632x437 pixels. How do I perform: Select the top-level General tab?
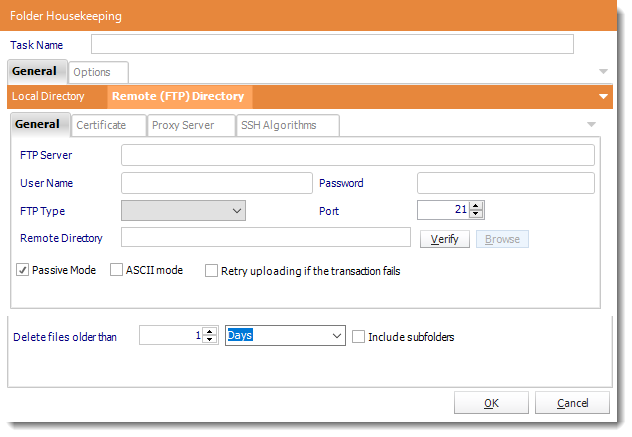click(37, 71)
